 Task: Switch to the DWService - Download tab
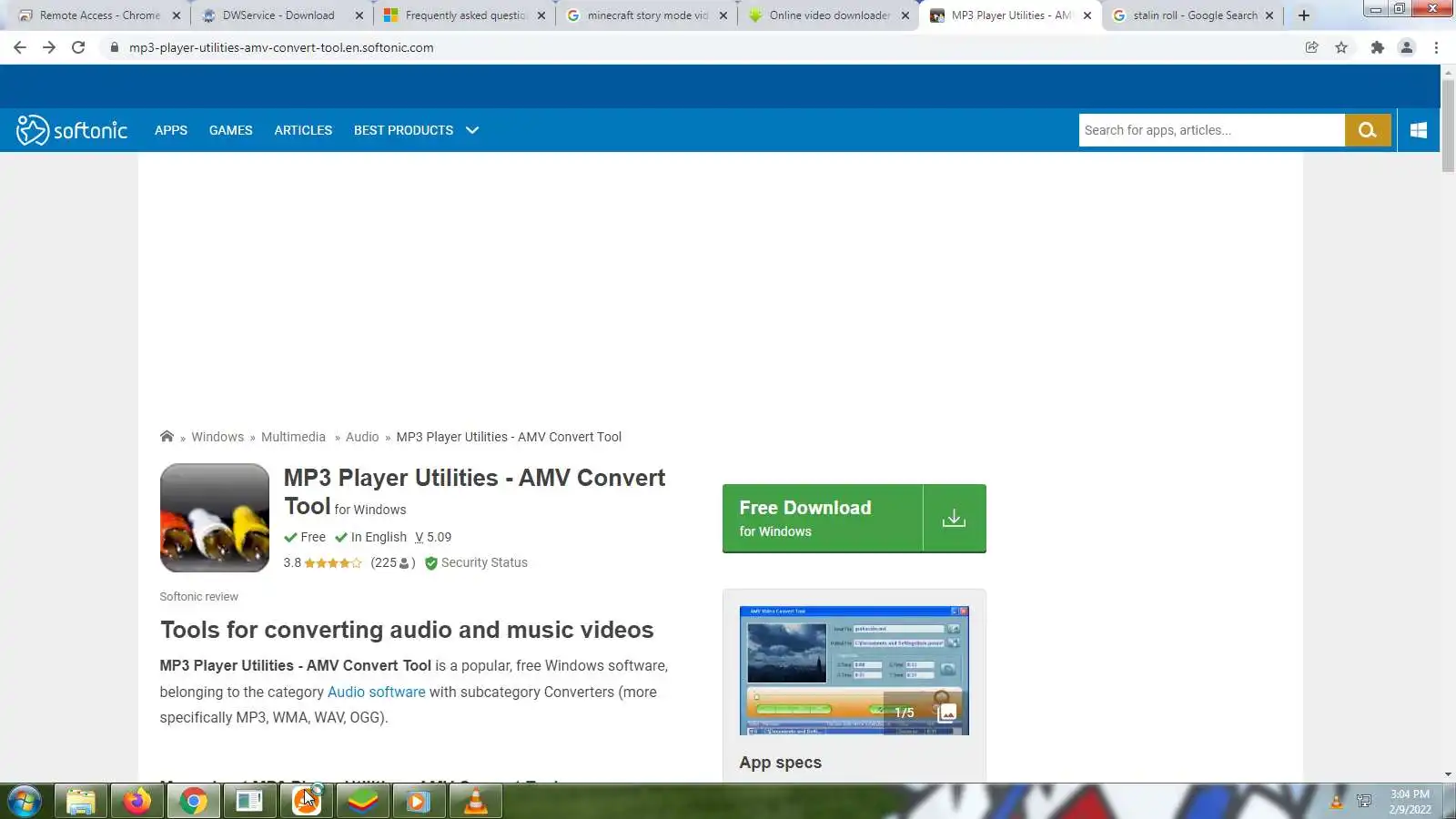pyautogui.click(x=282, y=15)
